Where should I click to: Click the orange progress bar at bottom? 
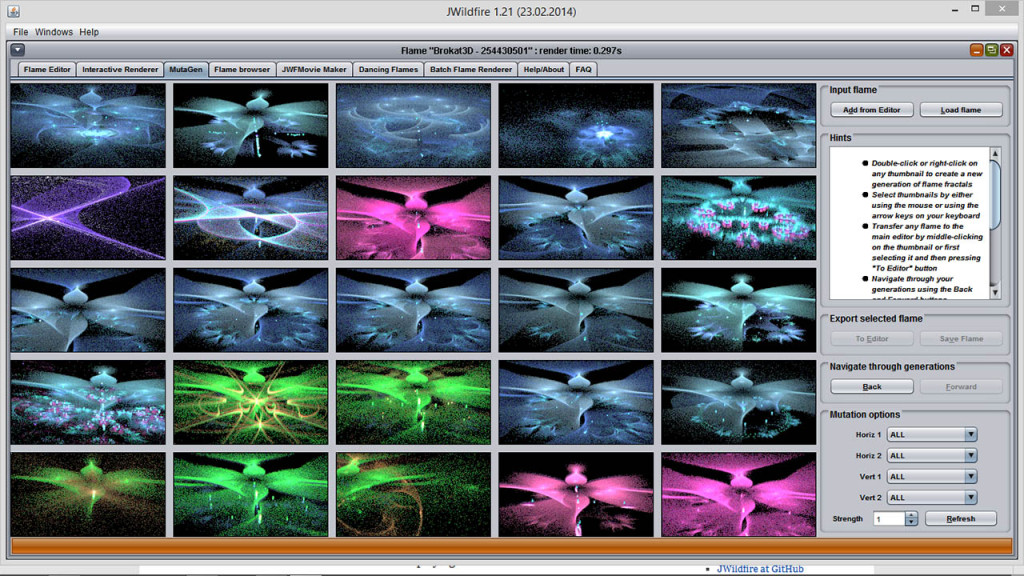coord(511,546)
